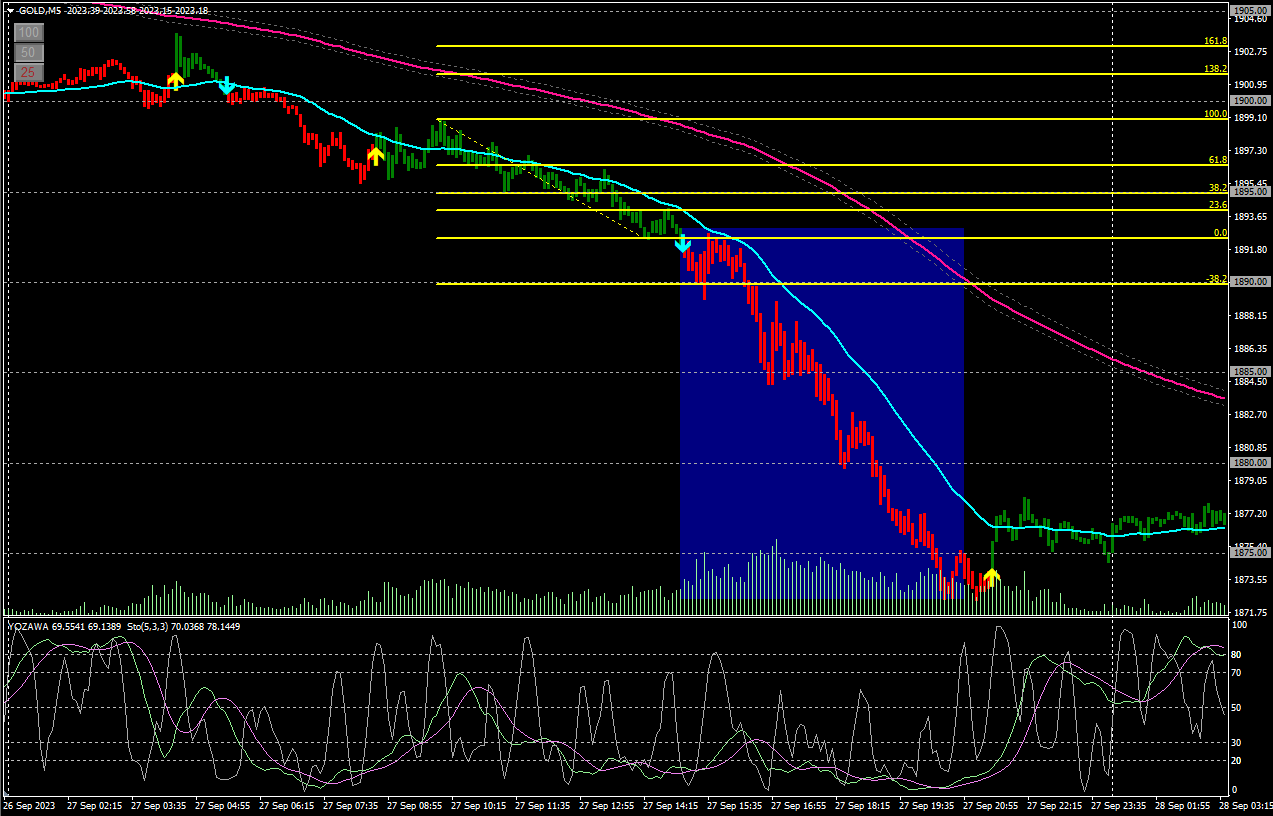Image resolution: width=1273 pixels, height=816 pixels.
Task: Select the 138.2 Fibonacci level label
Action: click(1215, 69)
